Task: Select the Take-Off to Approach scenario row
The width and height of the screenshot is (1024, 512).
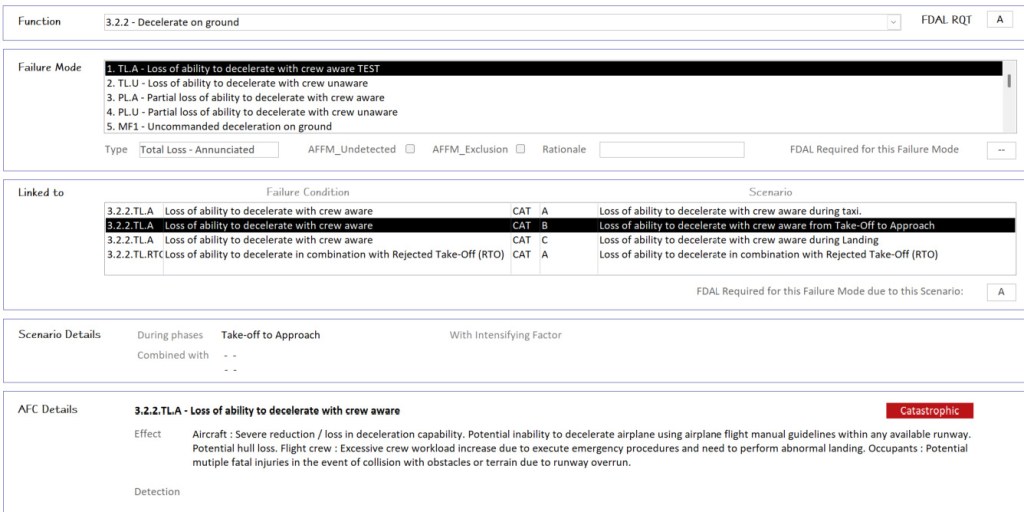Action: tap(558, 226)
